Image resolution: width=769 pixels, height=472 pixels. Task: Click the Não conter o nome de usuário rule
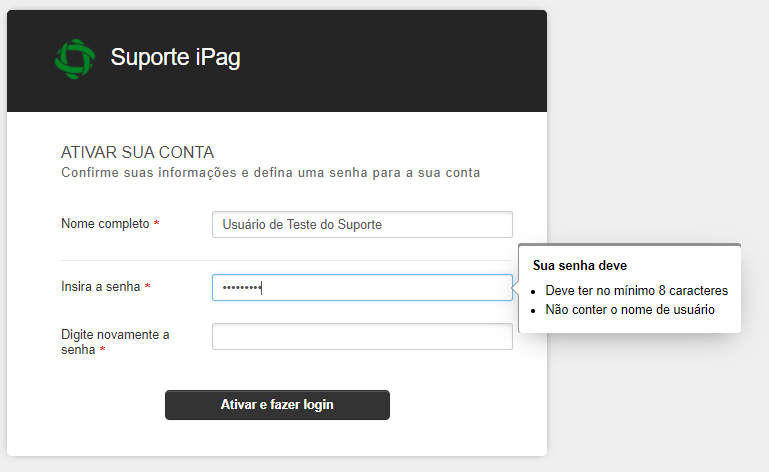630,310
